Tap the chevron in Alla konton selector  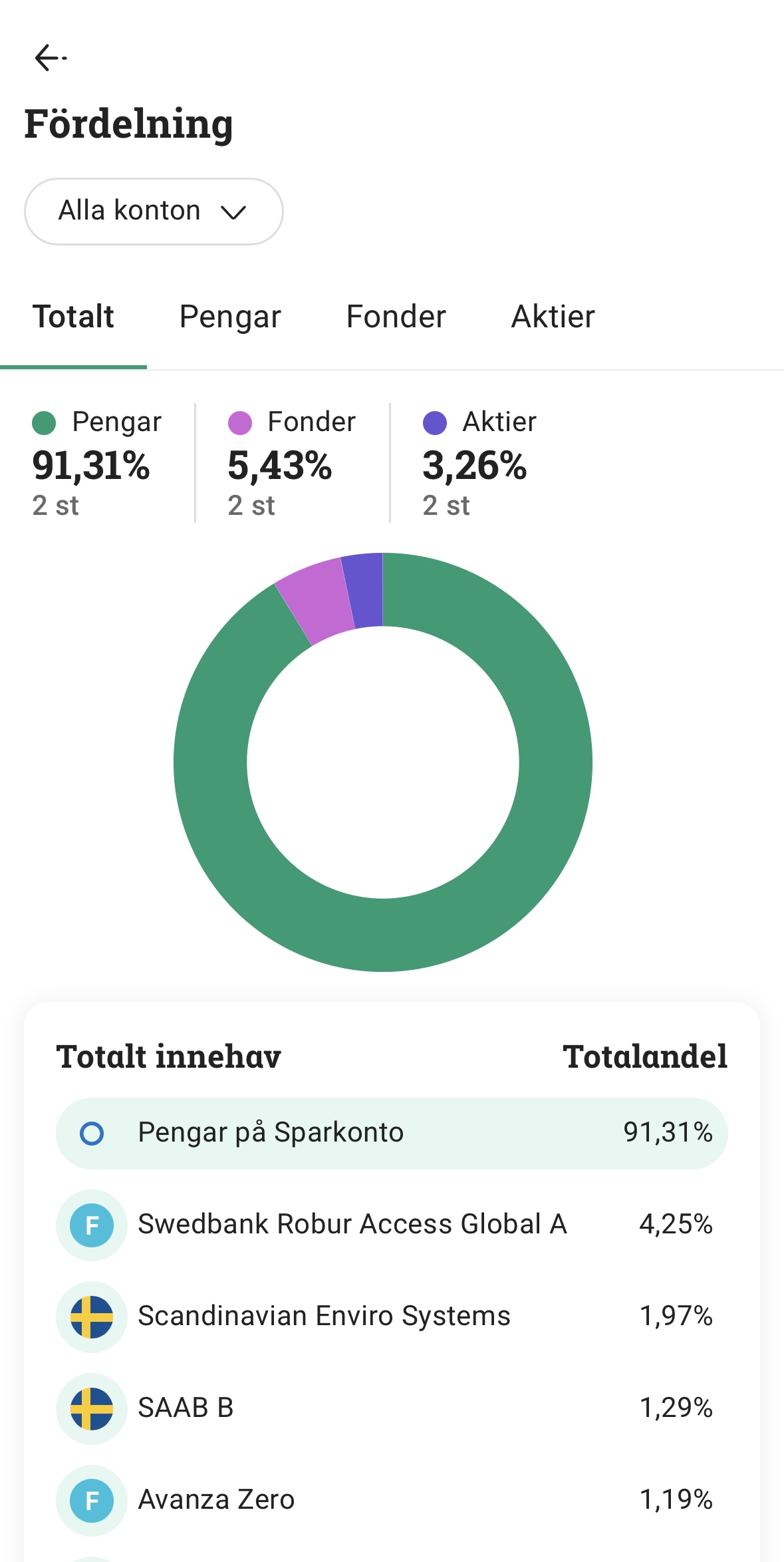click(233, 212)
